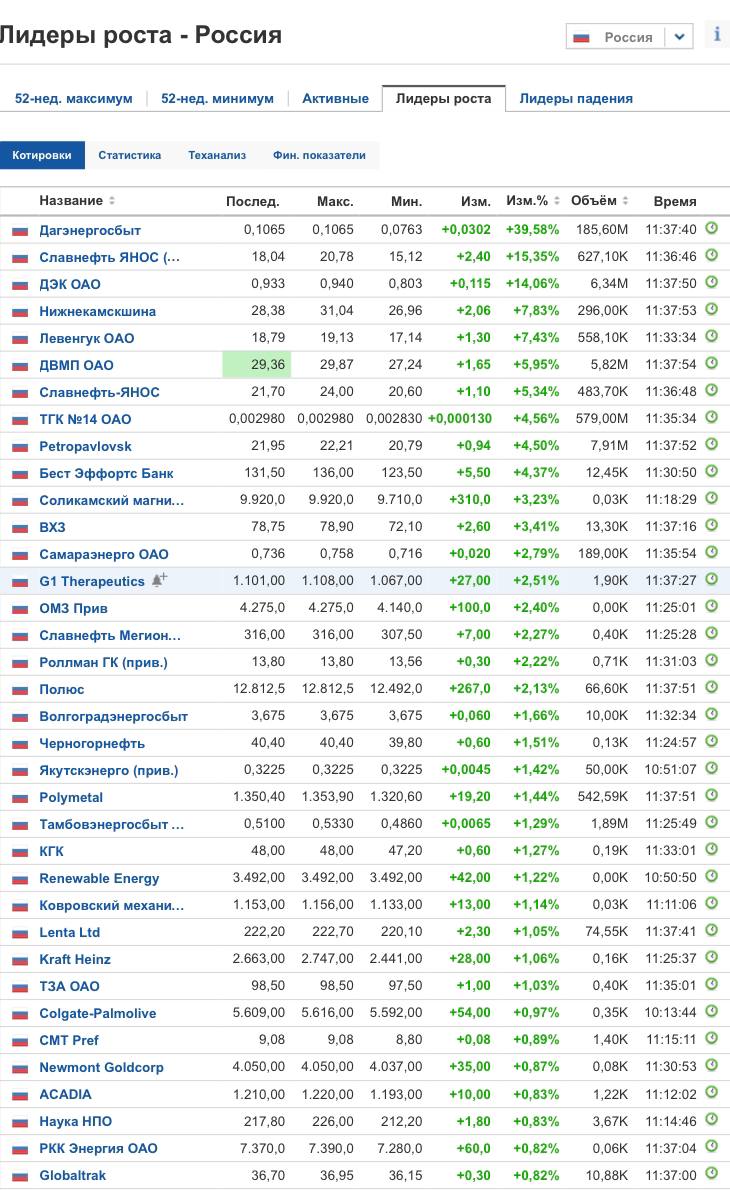Image resolution: width=730 pixels, height=1190 pixels.
Task: Click the clock icon in Самараэнерго ОАО row
Action: (712, 552)
